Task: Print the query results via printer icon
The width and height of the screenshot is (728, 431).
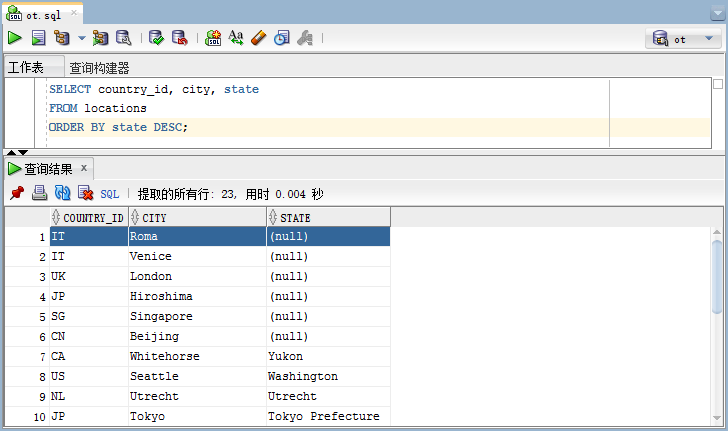Action: coord(39,193)
